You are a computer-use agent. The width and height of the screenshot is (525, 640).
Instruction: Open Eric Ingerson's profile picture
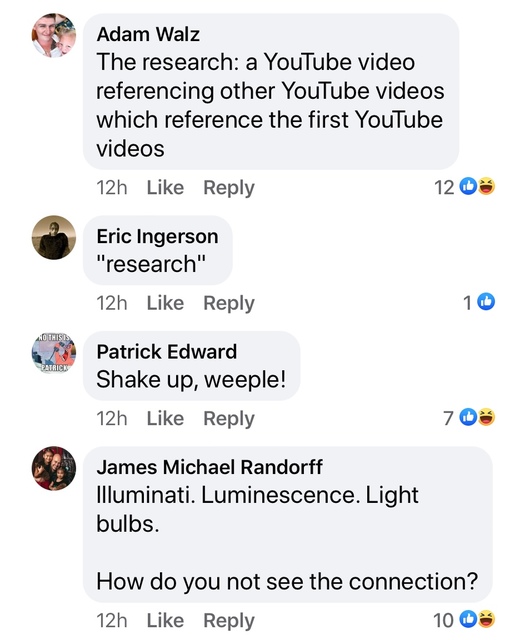coord(54,238)
